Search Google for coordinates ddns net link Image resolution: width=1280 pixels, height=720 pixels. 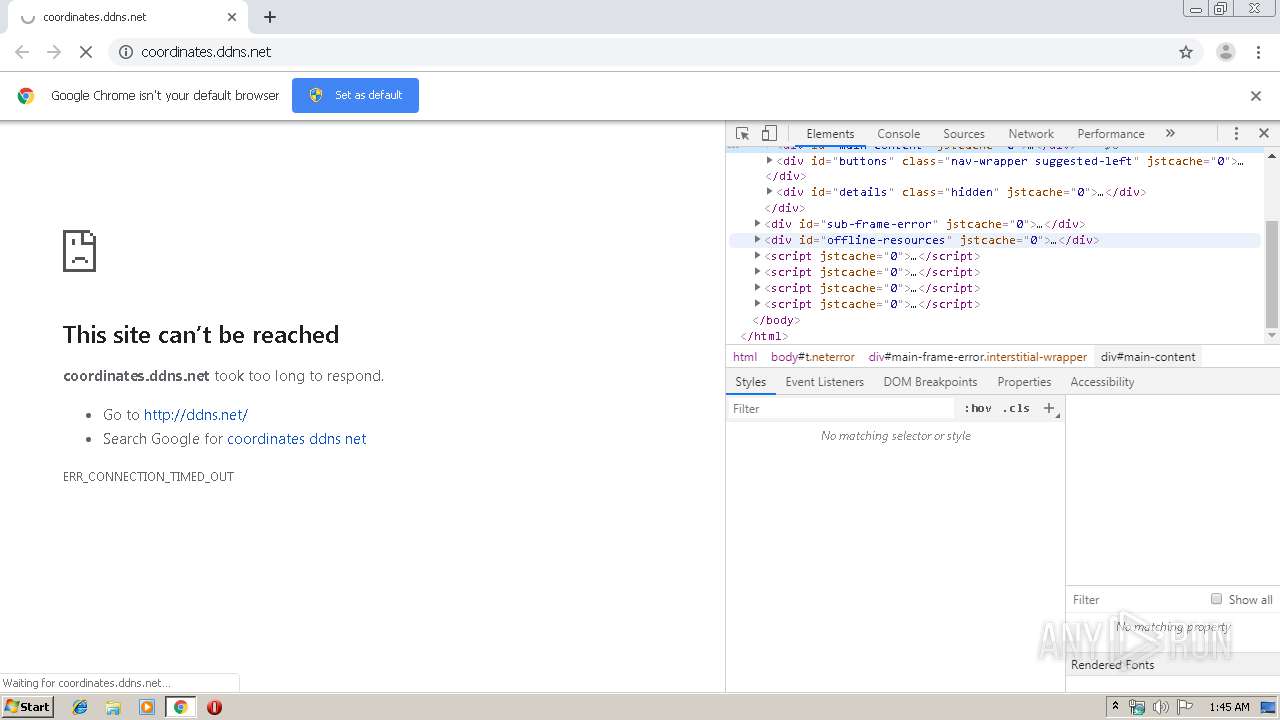click(x=297, y=439)
